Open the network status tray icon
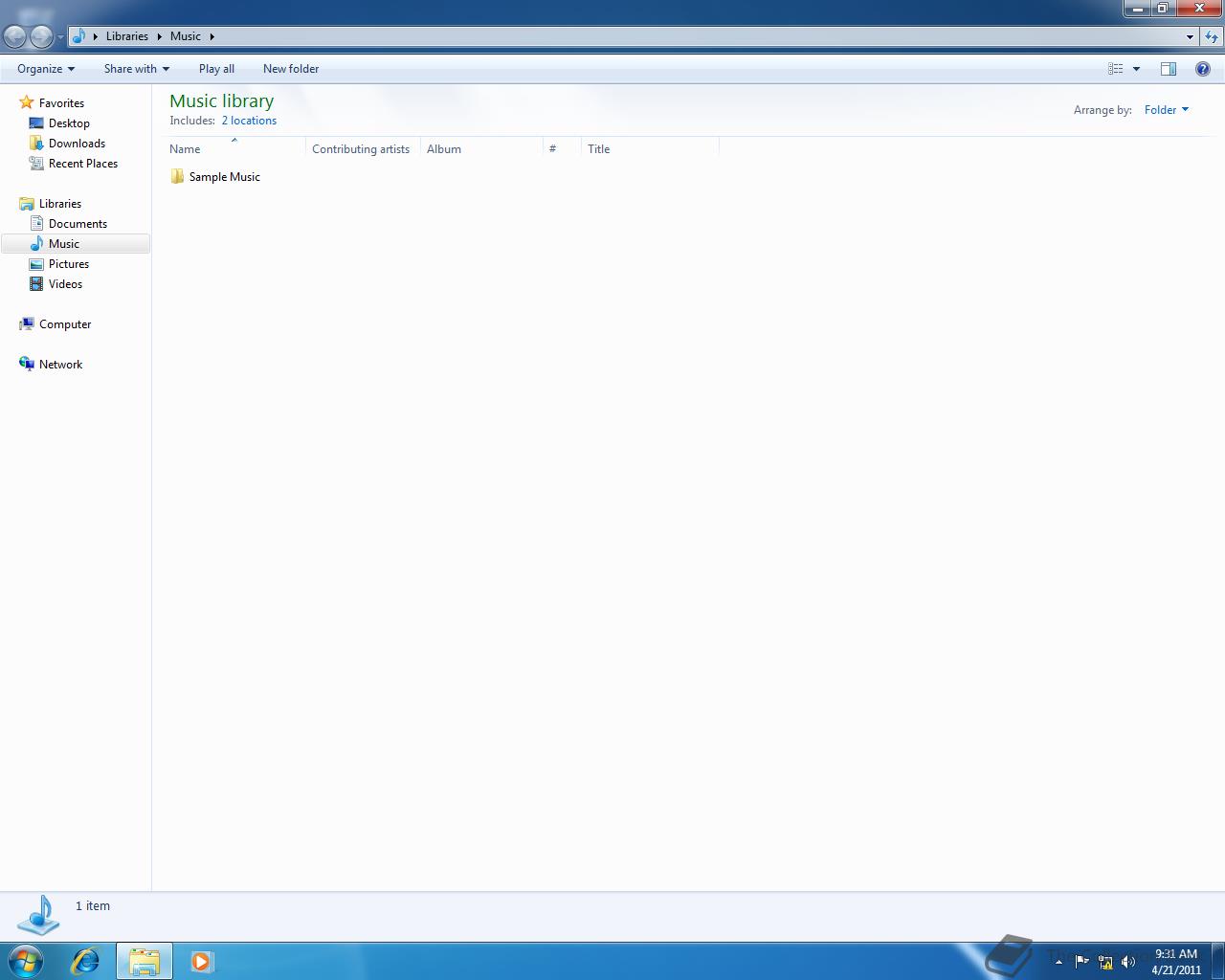The width and height of the screenshot is (1225, 980). 1105,962
